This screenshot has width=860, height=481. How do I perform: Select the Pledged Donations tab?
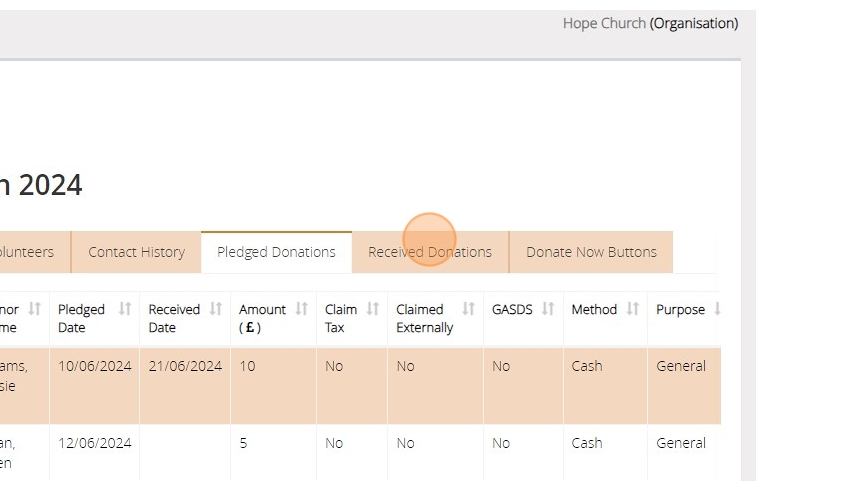pos(276,252)
